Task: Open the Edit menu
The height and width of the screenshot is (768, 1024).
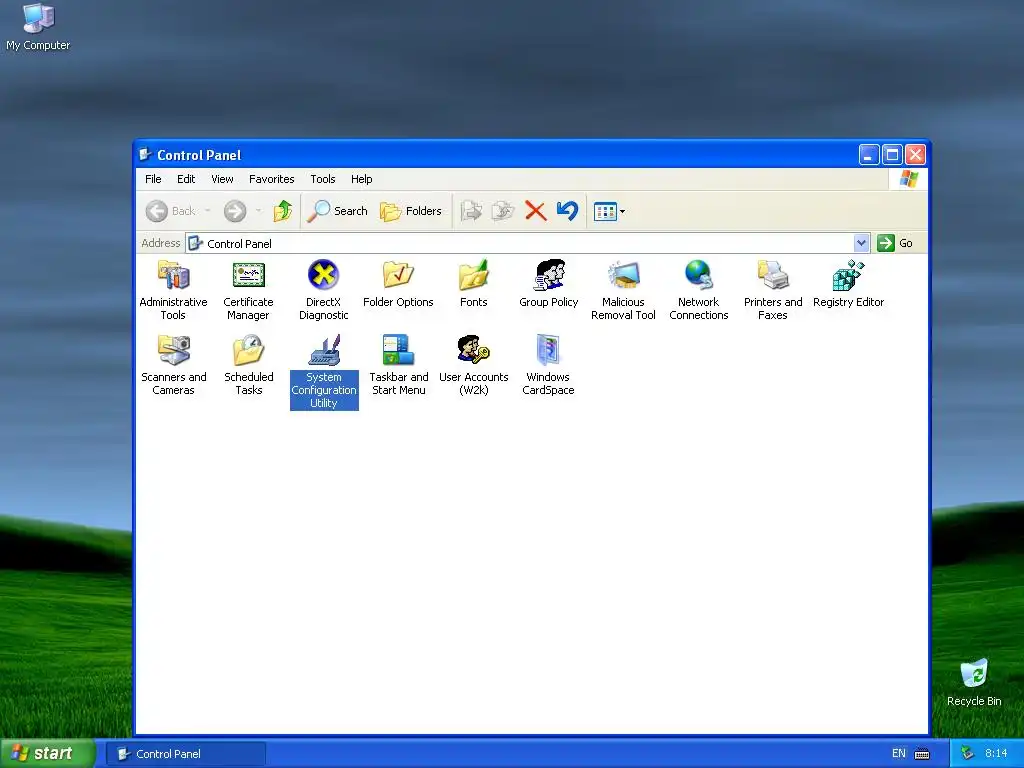Action: coord(186,179)
